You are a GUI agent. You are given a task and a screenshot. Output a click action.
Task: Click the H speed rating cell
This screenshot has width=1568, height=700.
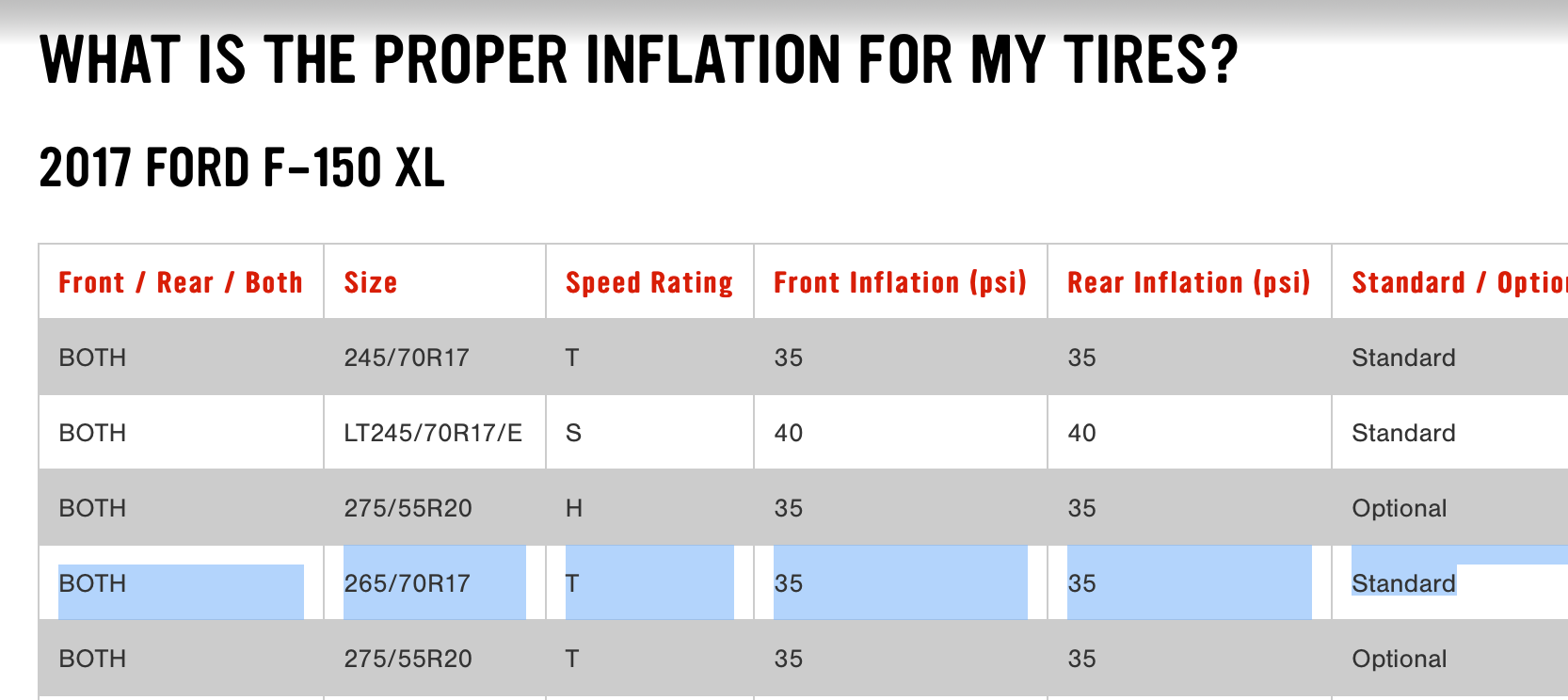tap(574, 508)
